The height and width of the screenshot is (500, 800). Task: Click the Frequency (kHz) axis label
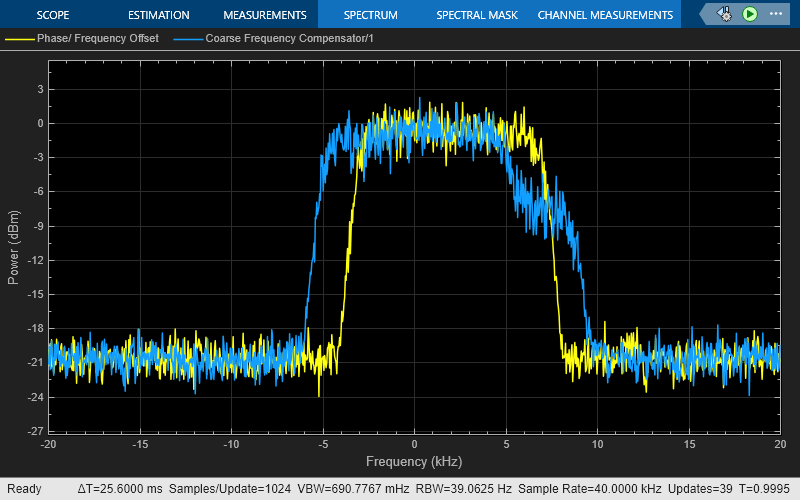(x=414, y=462)
